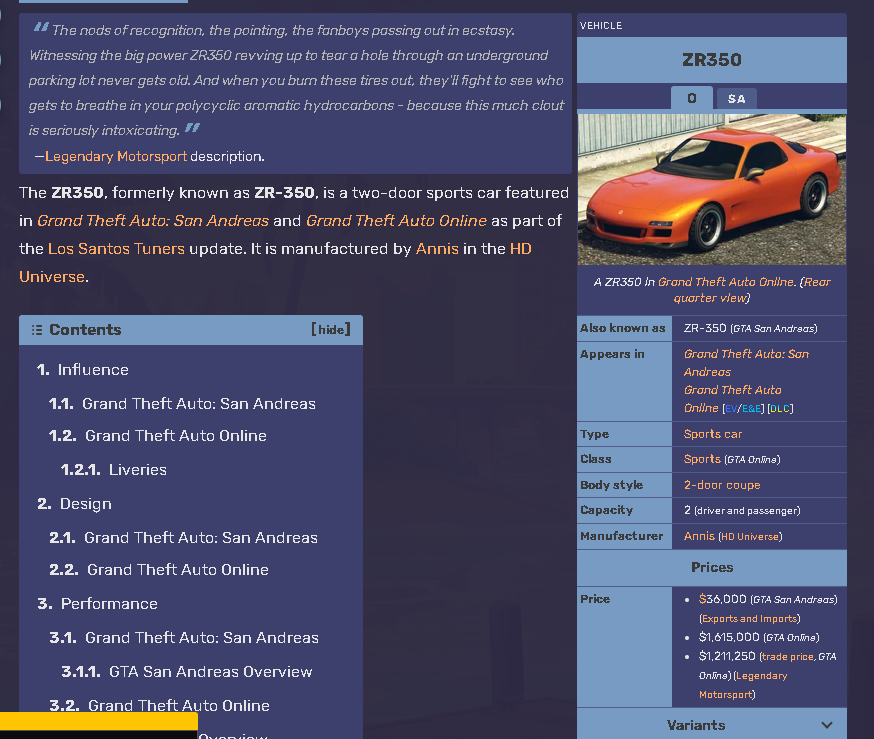Click the Prices section header

click(x=712, y=567)
